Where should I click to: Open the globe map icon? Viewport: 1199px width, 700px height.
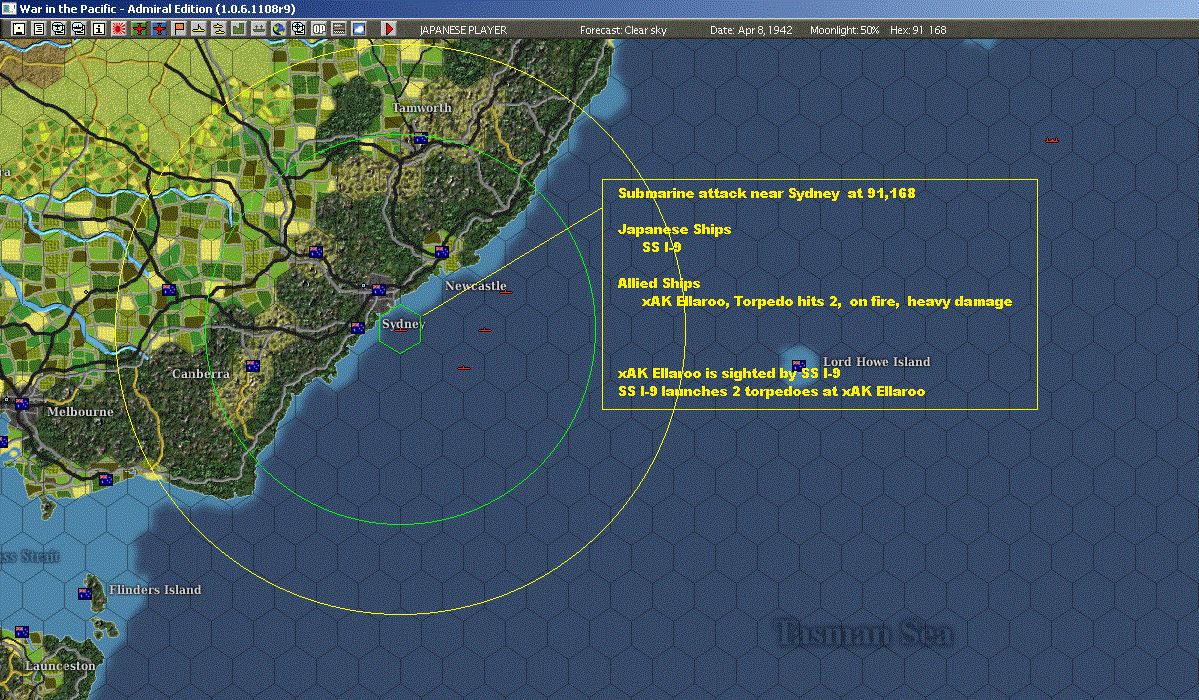click(278, 29)
